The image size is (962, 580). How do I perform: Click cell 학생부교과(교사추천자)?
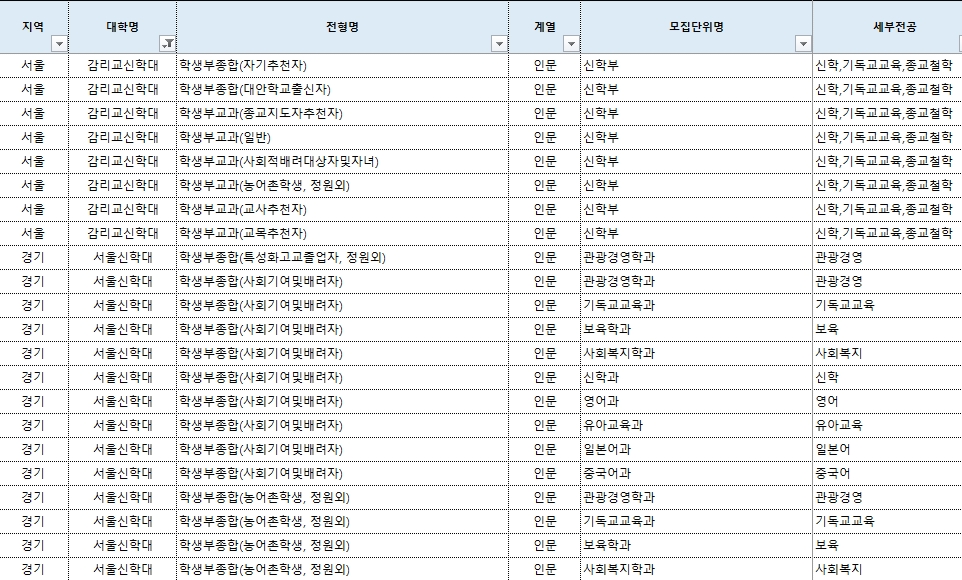342,209
